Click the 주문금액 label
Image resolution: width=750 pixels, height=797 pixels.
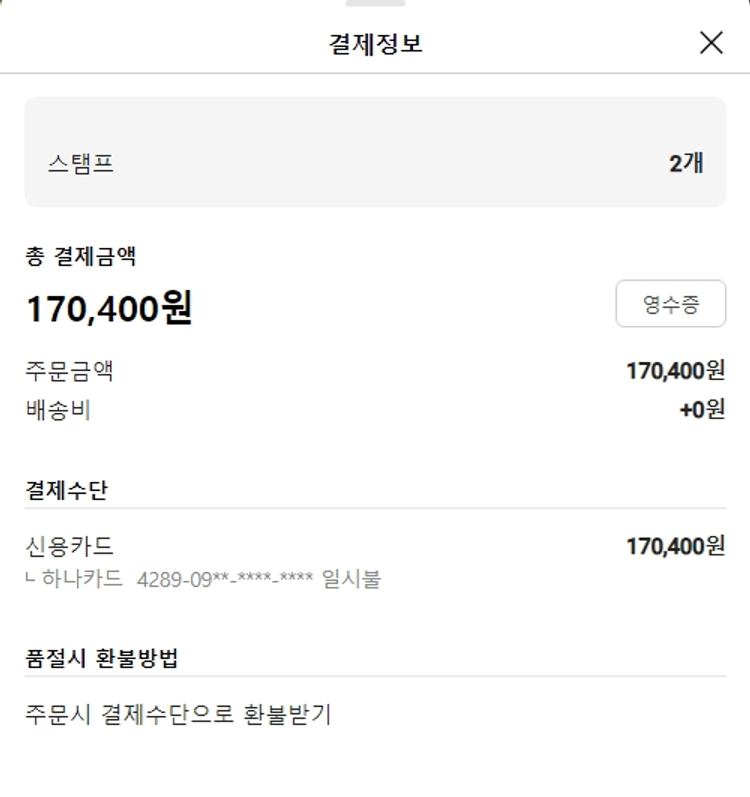[x=69, y=371]
